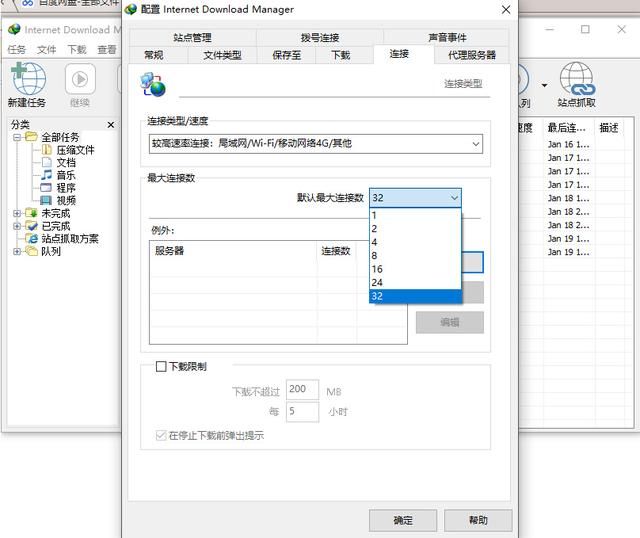Close the 配置 Internet Download Manager dialog
This screenshot has width=640, height=538.
tap(506, 9)
